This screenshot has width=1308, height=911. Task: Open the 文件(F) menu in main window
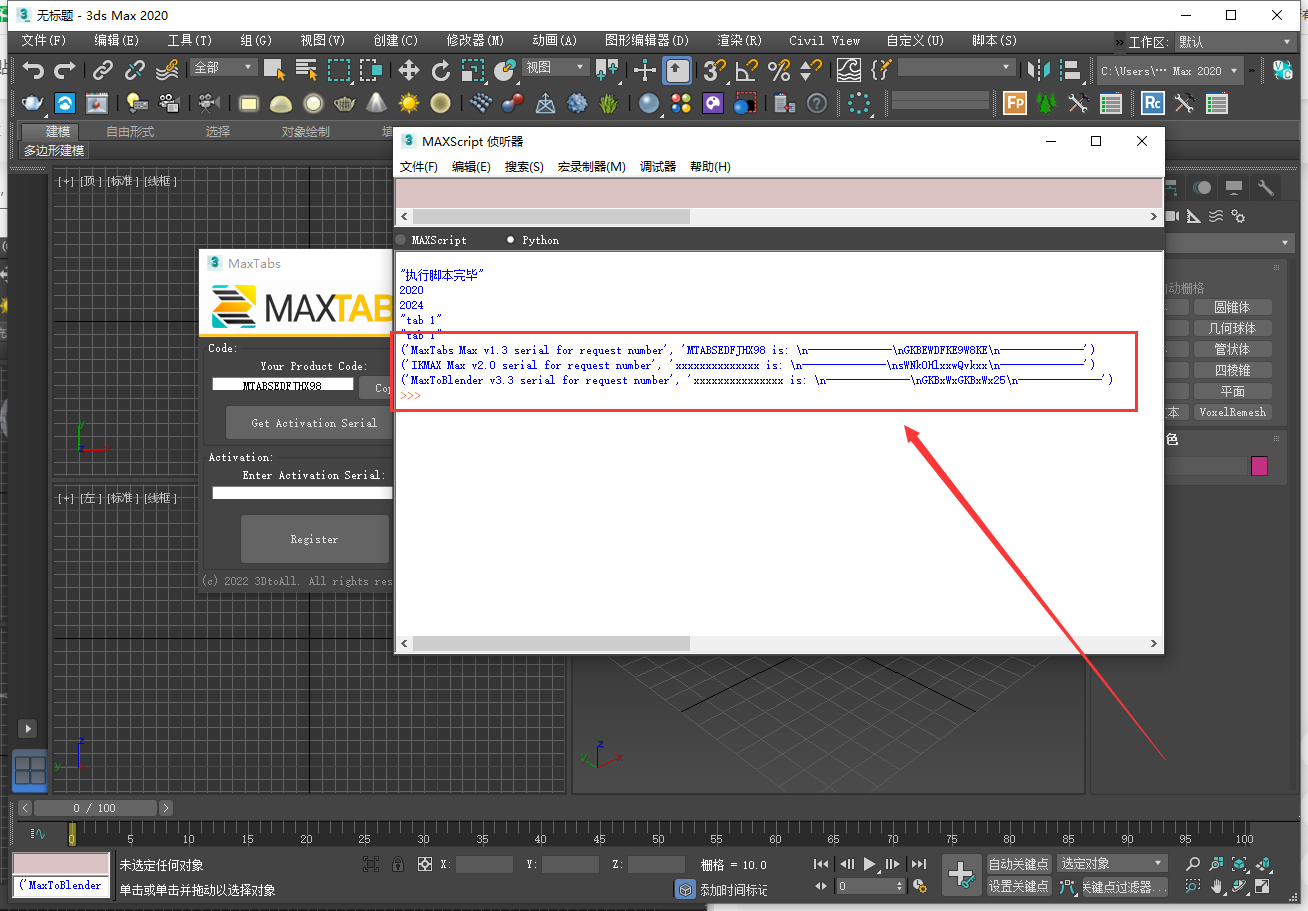(43, 41)
